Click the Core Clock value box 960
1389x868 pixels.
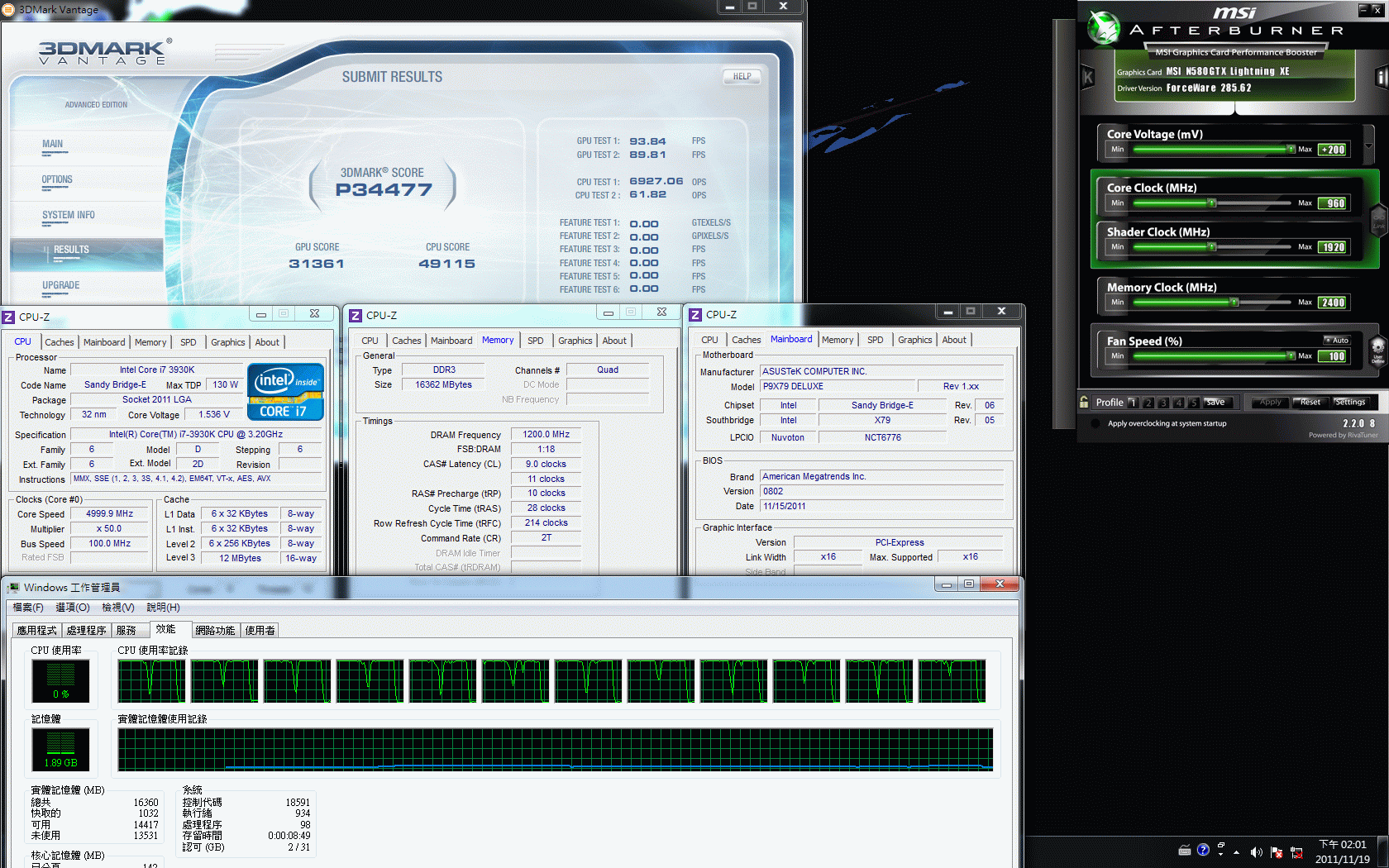point(1333,203)
